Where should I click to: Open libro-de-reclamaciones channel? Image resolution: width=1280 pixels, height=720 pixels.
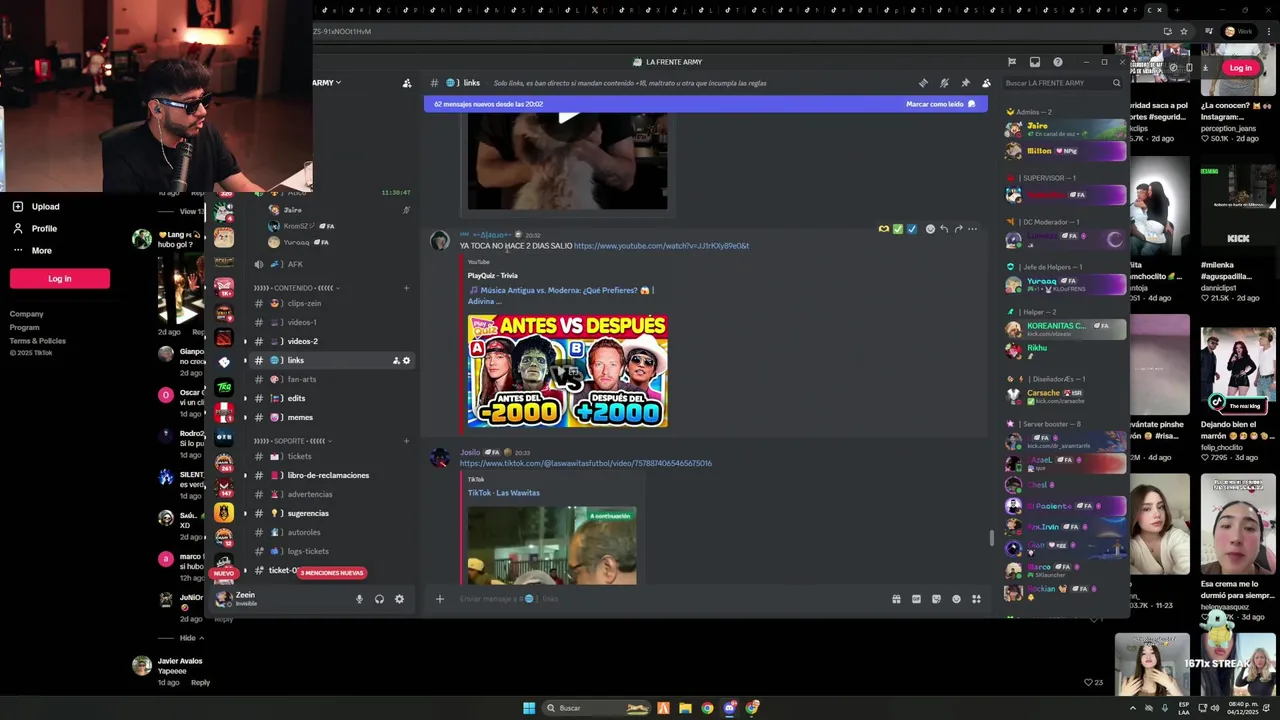tap(330, 475)
